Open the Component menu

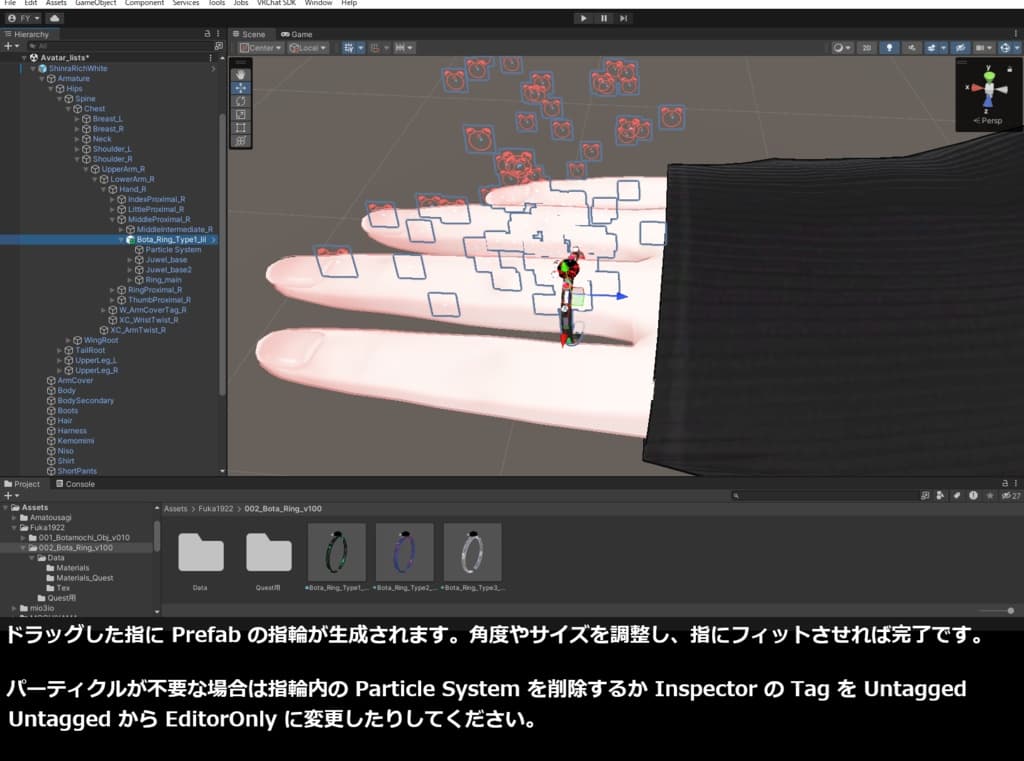coord(144,3)
